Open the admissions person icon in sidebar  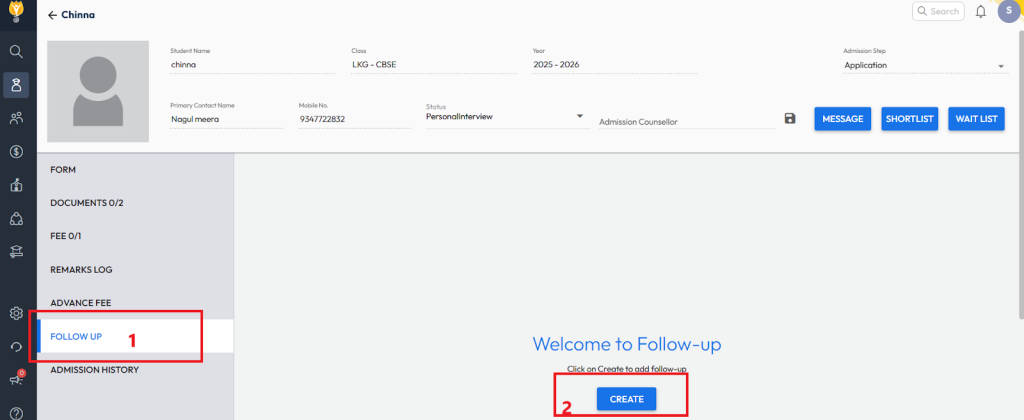(x=16, y=85)
